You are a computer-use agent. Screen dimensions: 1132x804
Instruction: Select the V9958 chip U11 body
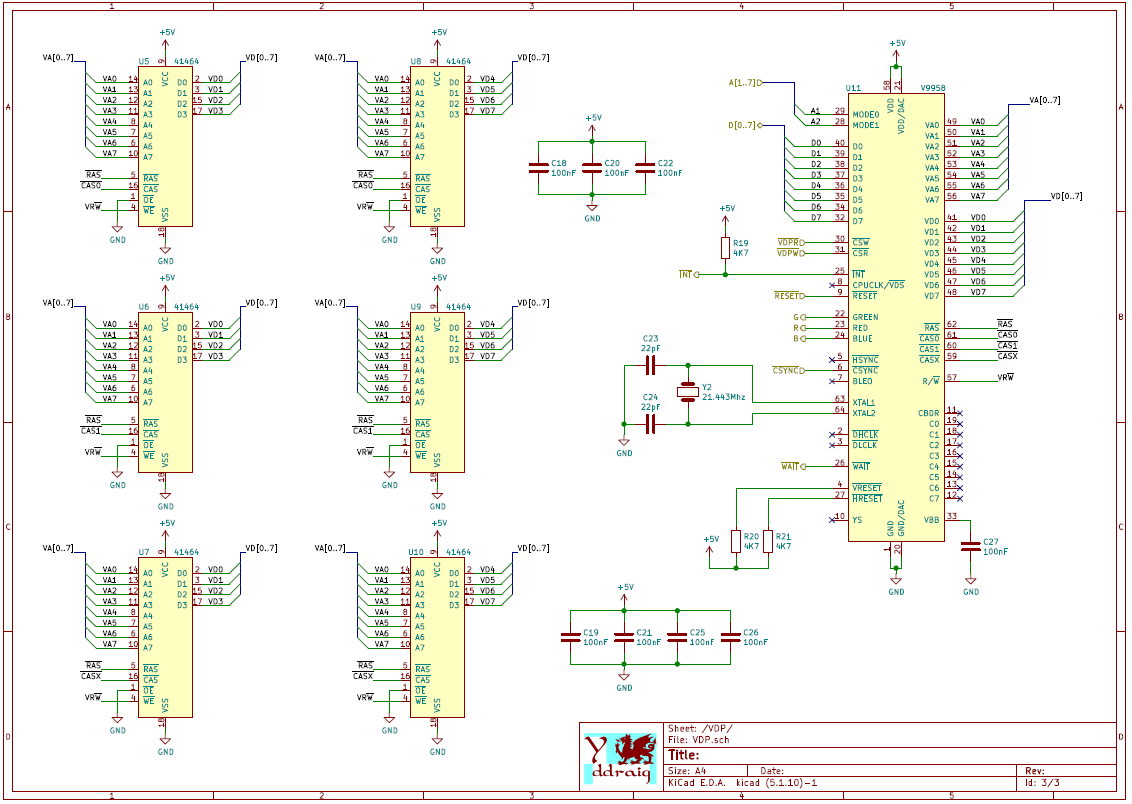coord(896,317)
